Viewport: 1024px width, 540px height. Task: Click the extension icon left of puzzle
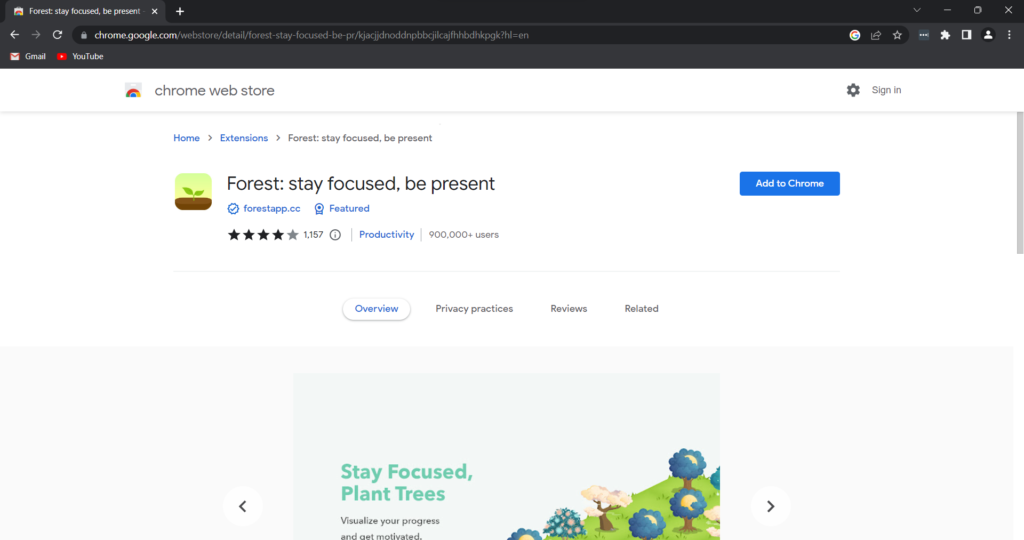click(923, 35)
